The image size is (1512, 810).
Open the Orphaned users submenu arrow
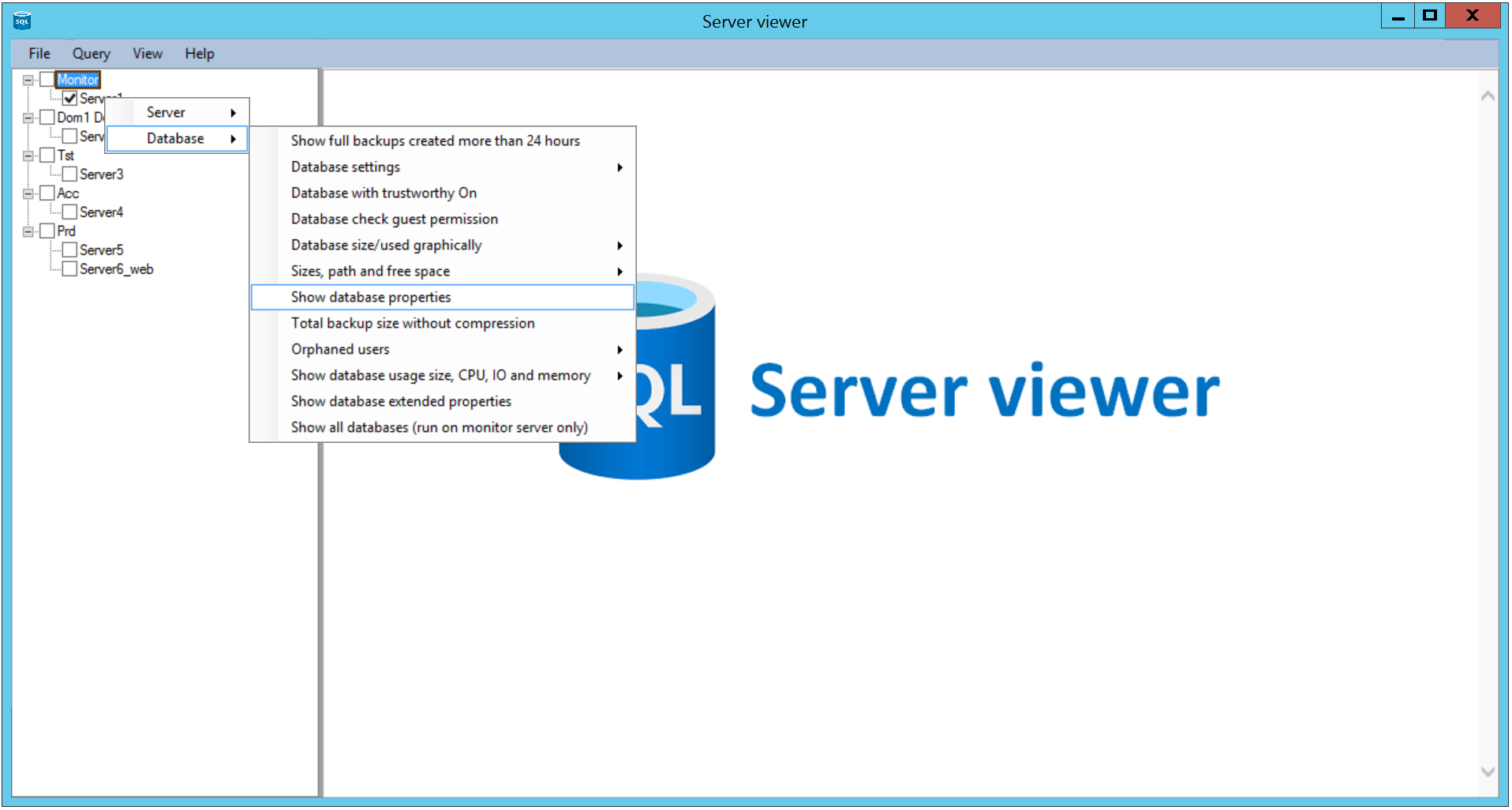619,350
